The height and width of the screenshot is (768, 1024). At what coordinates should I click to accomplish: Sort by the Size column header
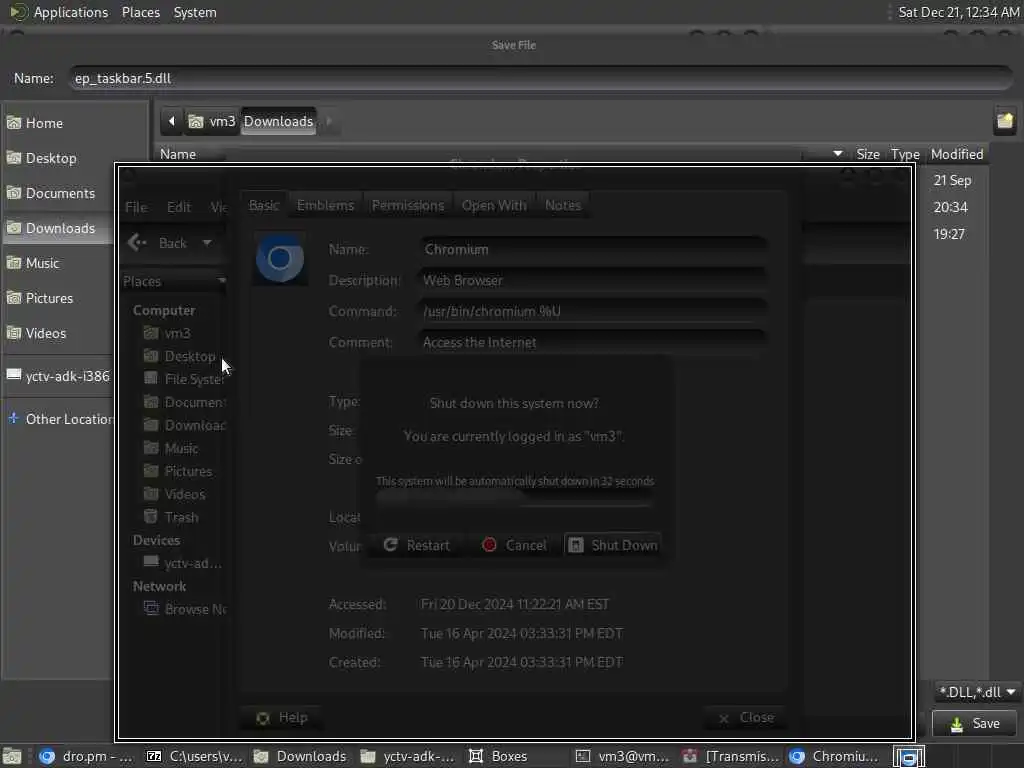tap(868, 154)
